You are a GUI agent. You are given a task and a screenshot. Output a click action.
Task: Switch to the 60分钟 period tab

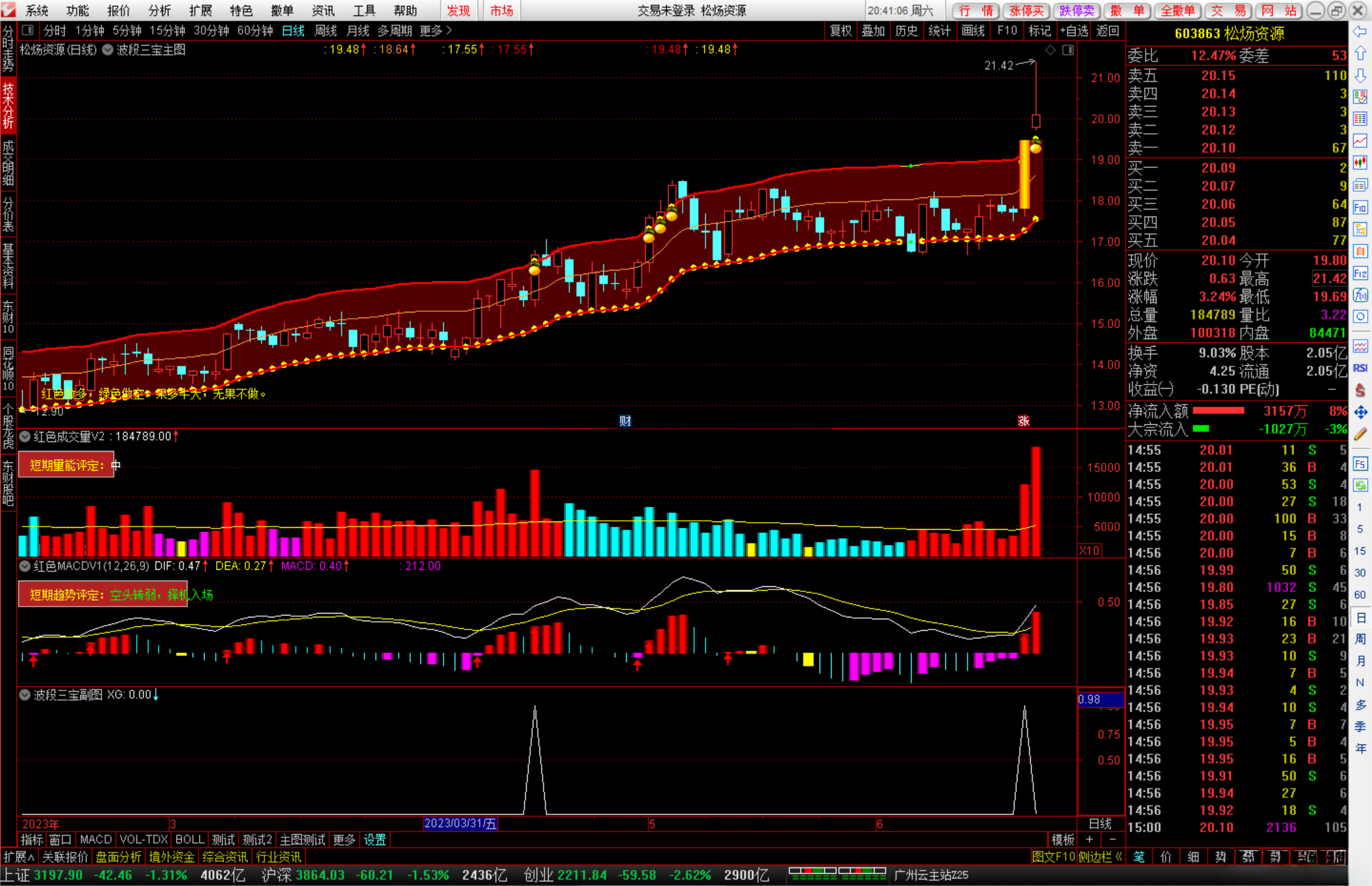(255, 30)
